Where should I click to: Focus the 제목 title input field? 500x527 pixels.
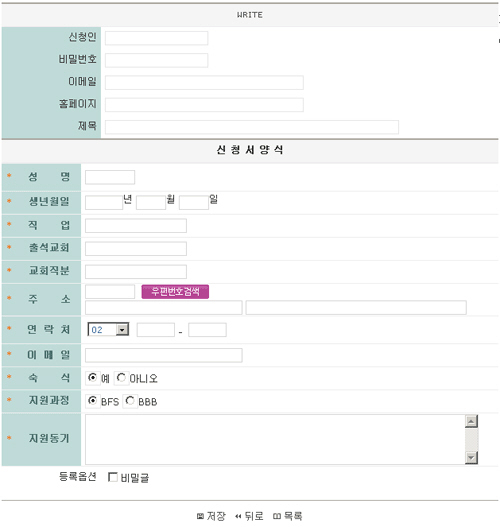pyautogui.click(x=252, y=127)
